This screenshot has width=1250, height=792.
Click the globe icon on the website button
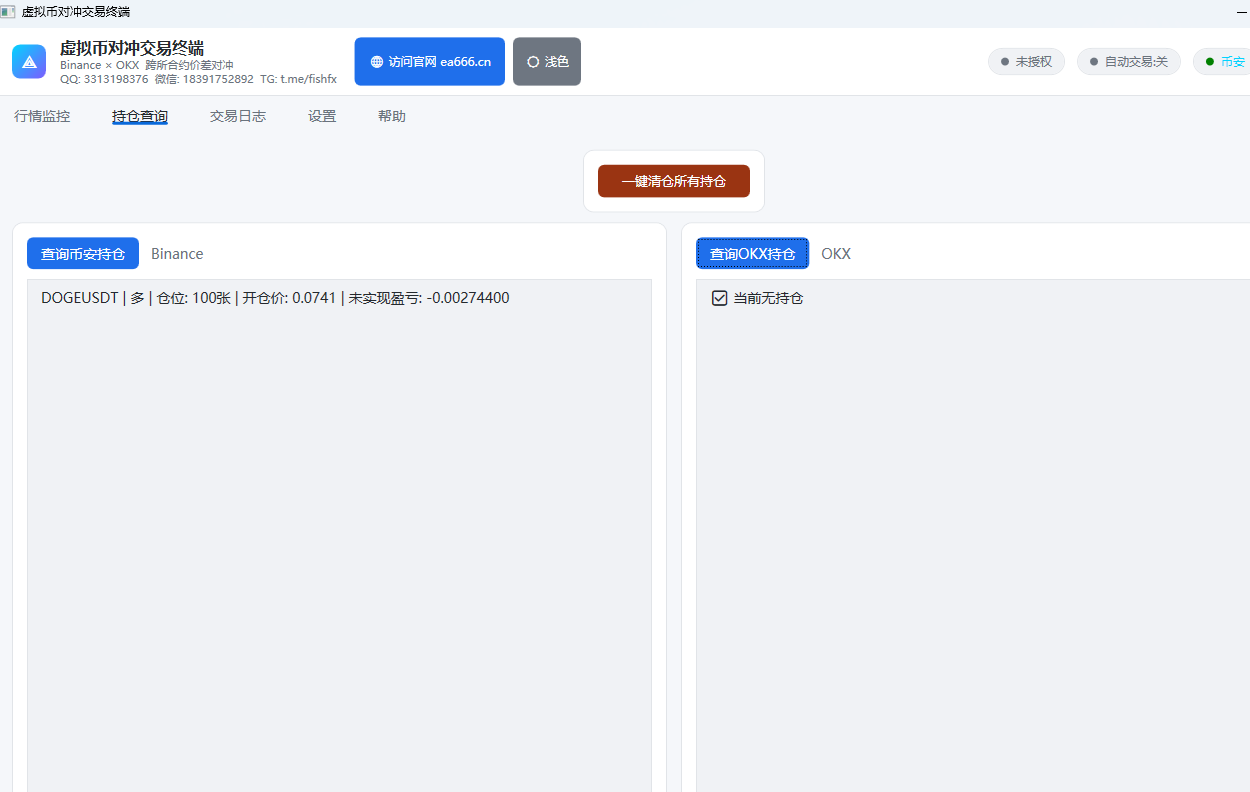point(376,62)
